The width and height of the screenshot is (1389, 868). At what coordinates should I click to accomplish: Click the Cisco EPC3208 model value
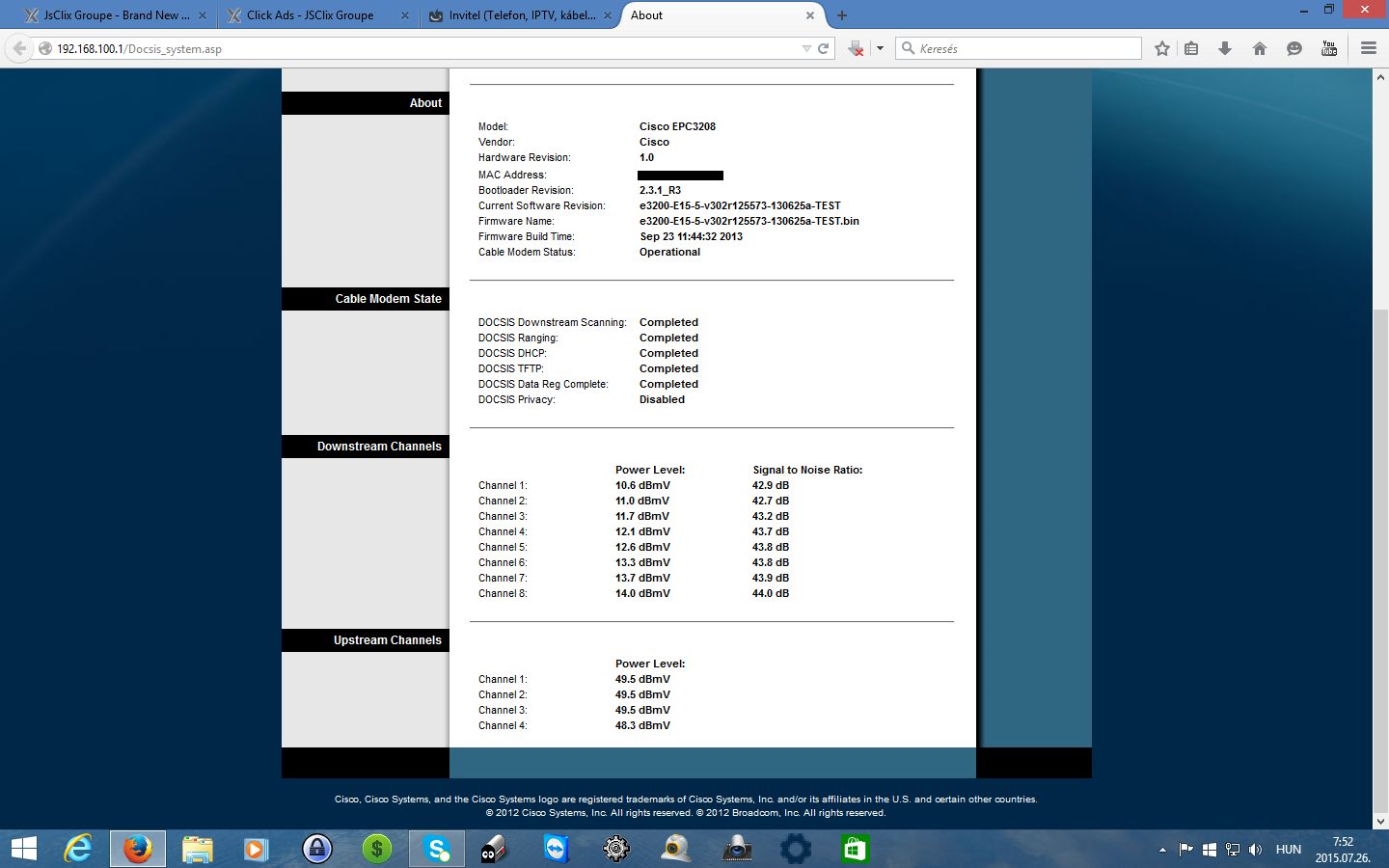pos(677,126)
